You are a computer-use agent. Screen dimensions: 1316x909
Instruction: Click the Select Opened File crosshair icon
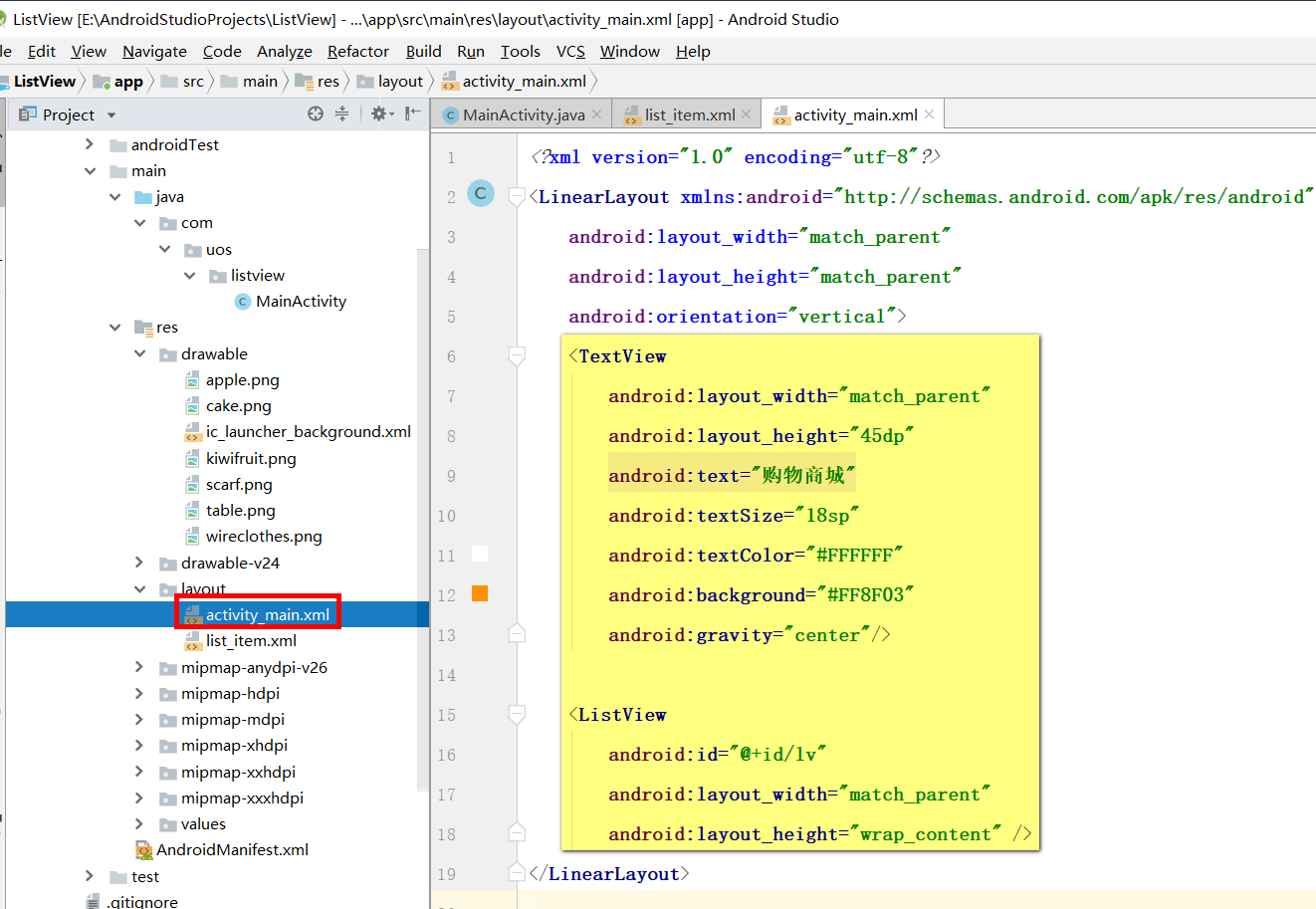pos(316,114)
